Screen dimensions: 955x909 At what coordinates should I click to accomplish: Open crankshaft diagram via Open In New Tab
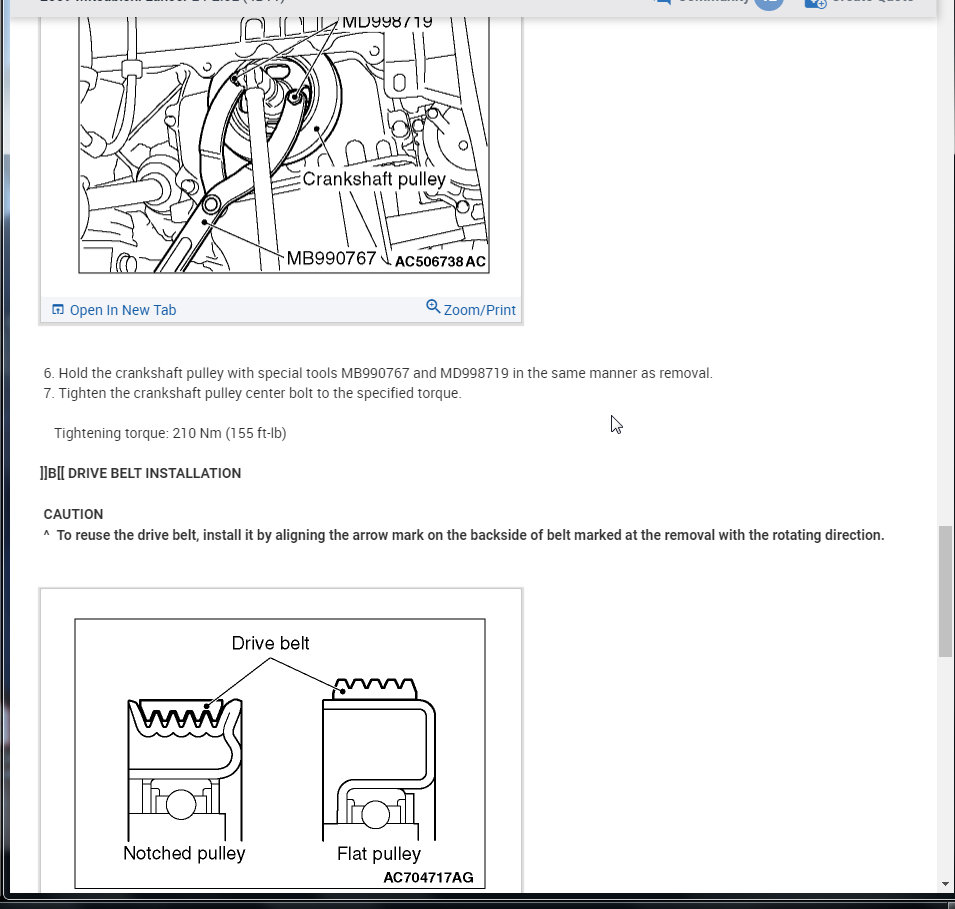114,310
